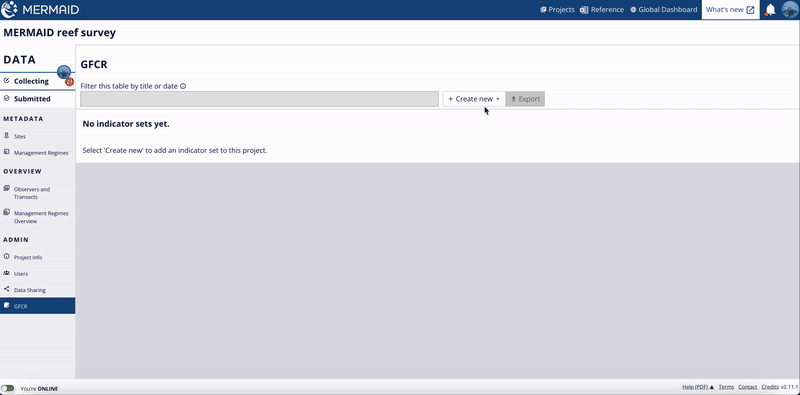Click the Export button

tap(526, 99)
